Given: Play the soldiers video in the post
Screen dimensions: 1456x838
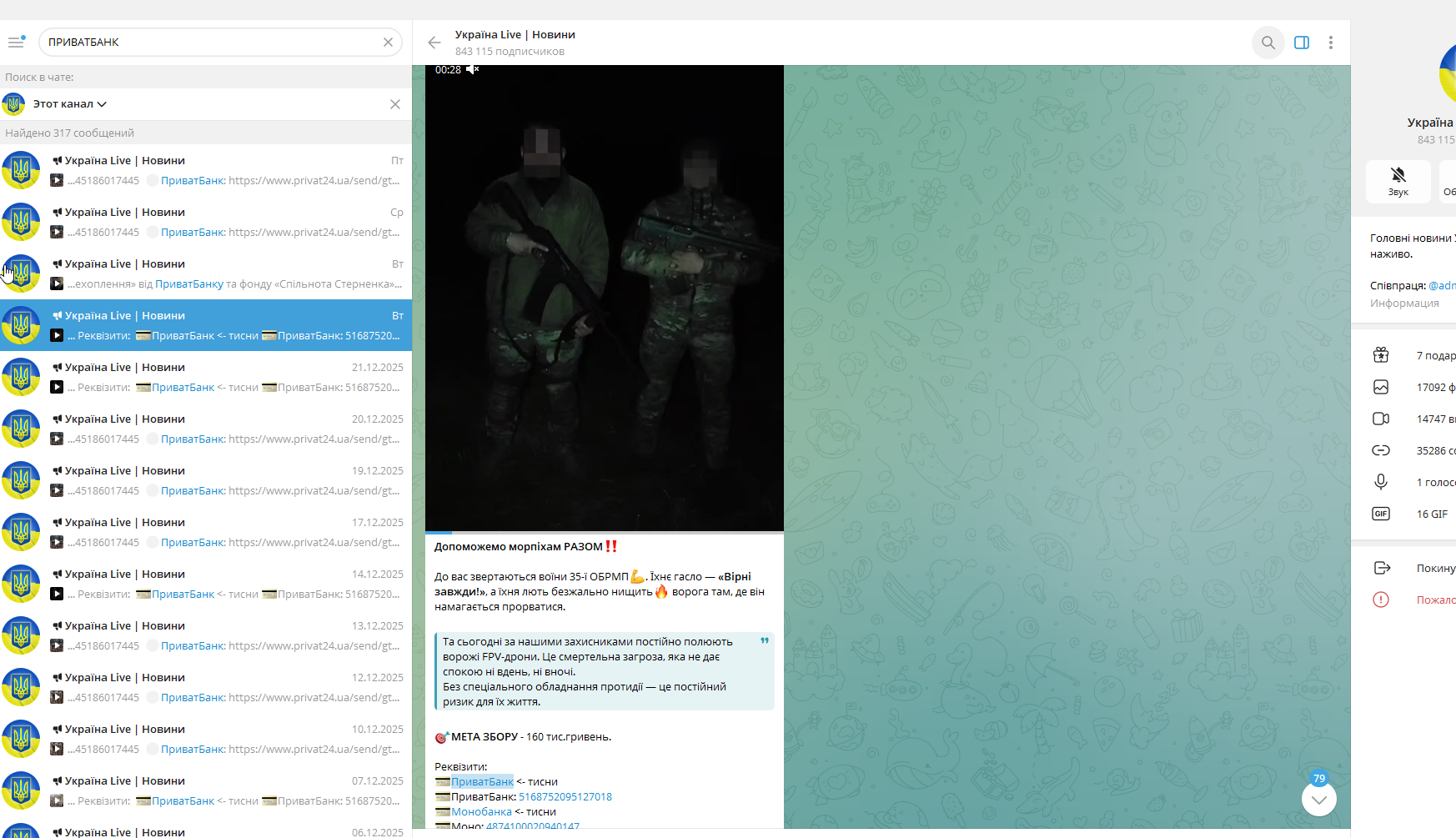Looking at the screenshot, I should [x=605, y=298].
